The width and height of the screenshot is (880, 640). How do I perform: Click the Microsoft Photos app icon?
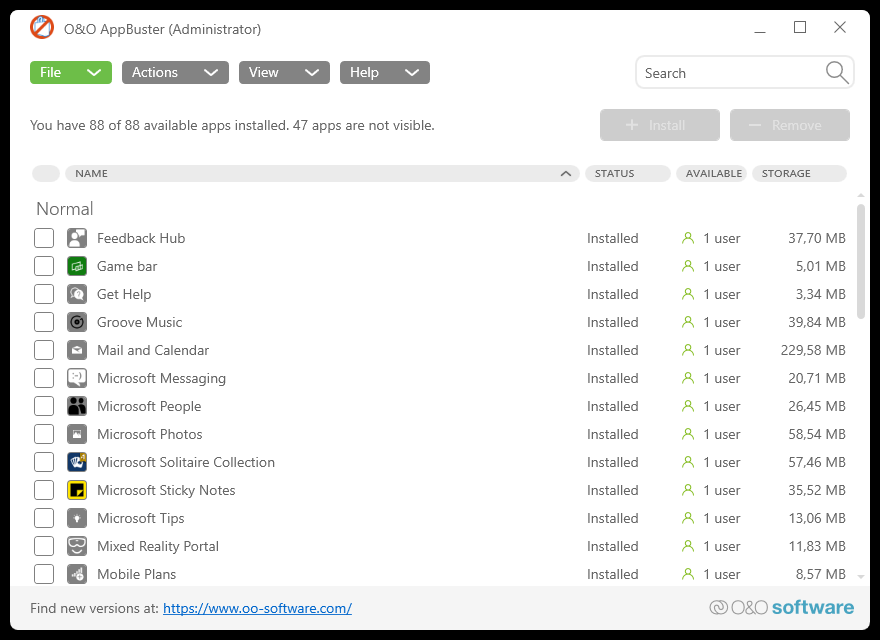click(77, 434)
